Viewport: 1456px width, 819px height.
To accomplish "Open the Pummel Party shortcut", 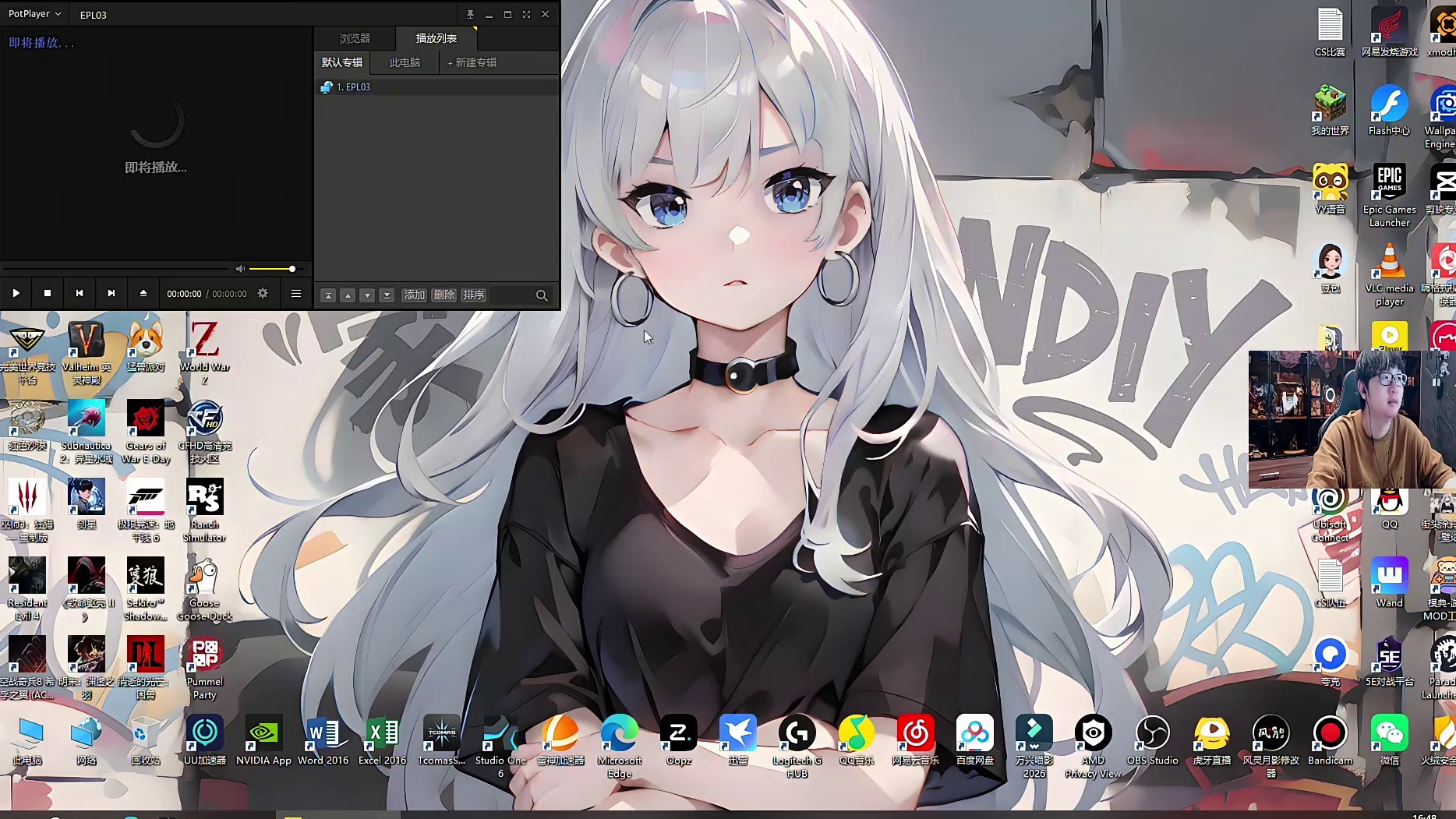I will [205, 668].
